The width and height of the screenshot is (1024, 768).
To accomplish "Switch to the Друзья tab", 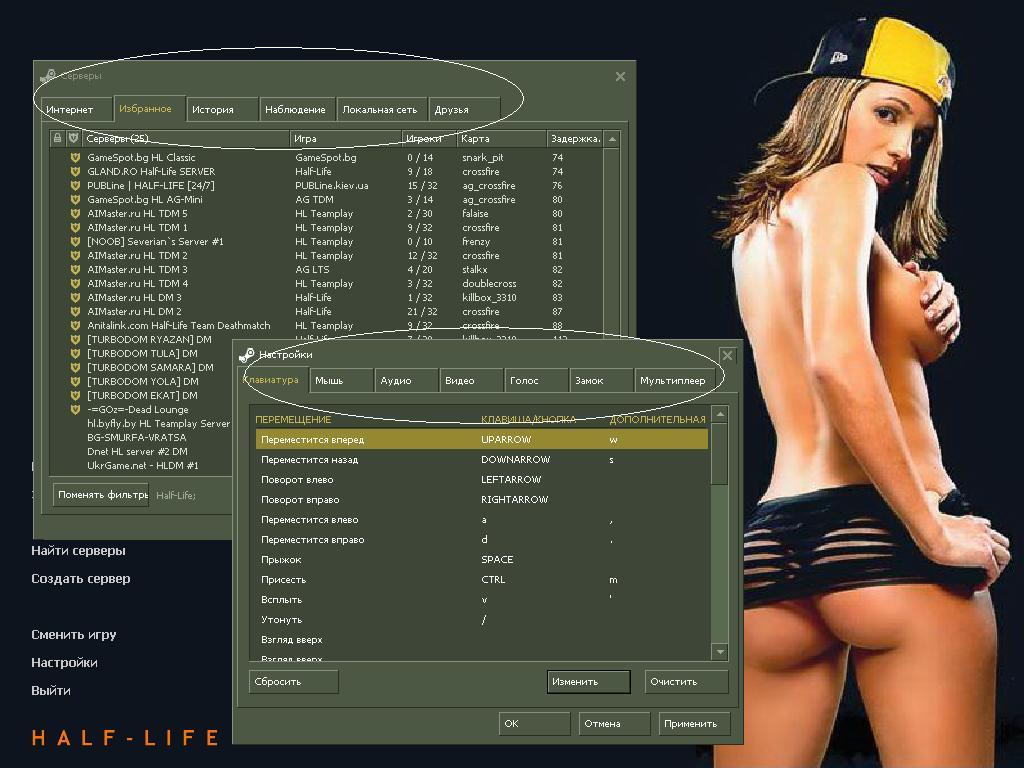I will [x=464, y=109].
